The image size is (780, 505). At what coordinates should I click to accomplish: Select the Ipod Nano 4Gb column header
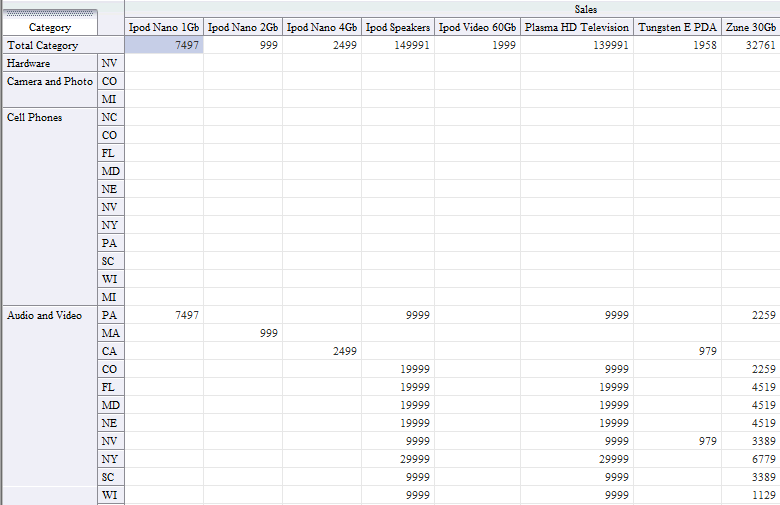point(322,27)
